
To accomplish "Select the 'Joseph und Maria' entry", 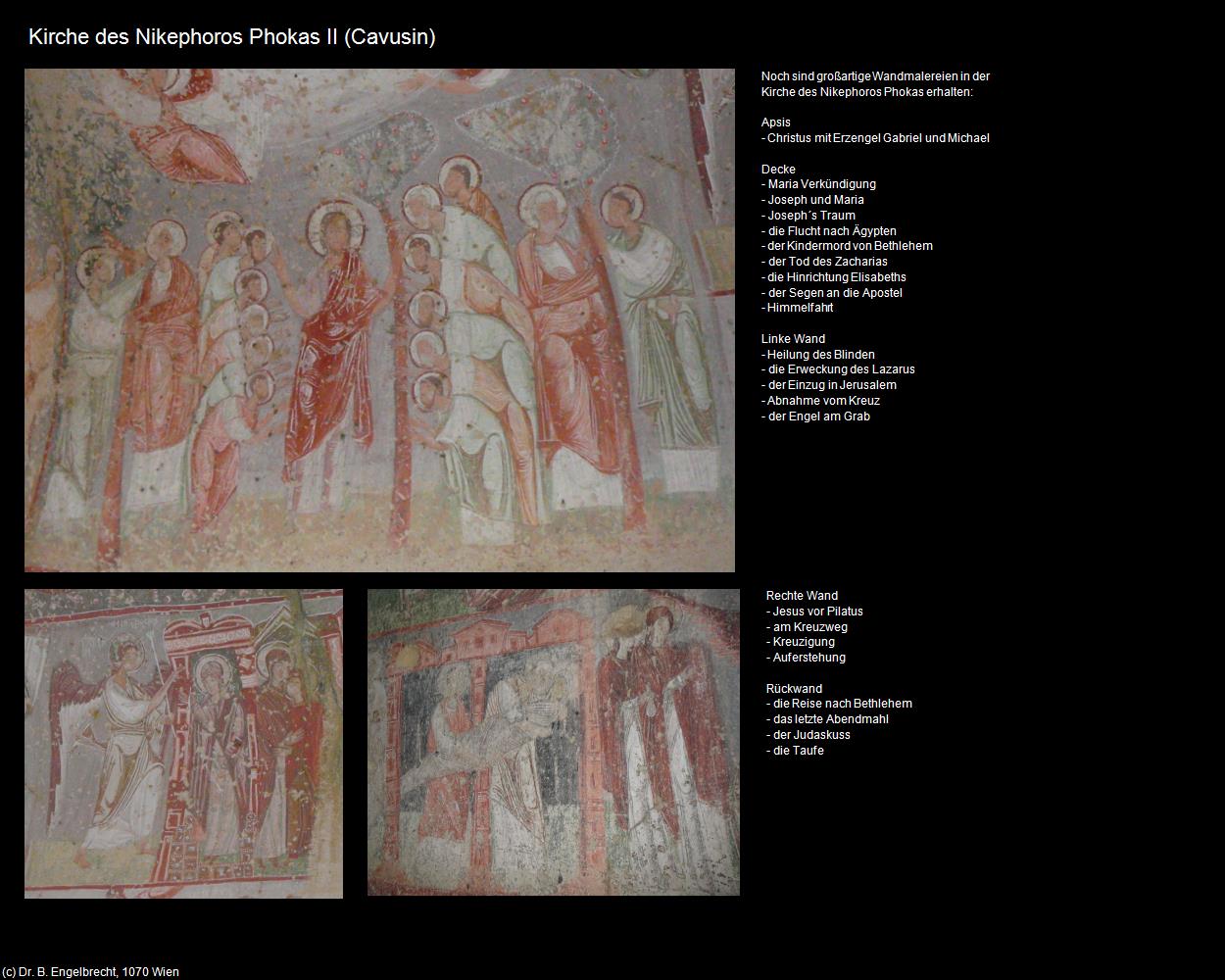I will click(812, 200).
